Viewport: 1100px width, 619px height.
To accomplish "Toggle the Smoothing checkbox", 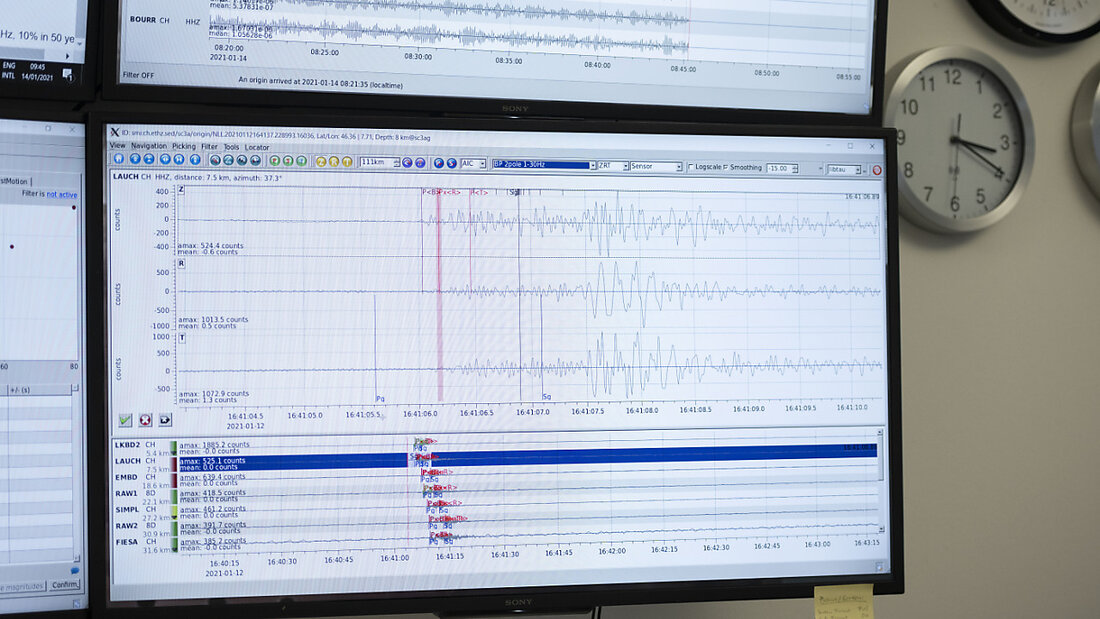I will [x=725, y=167].
